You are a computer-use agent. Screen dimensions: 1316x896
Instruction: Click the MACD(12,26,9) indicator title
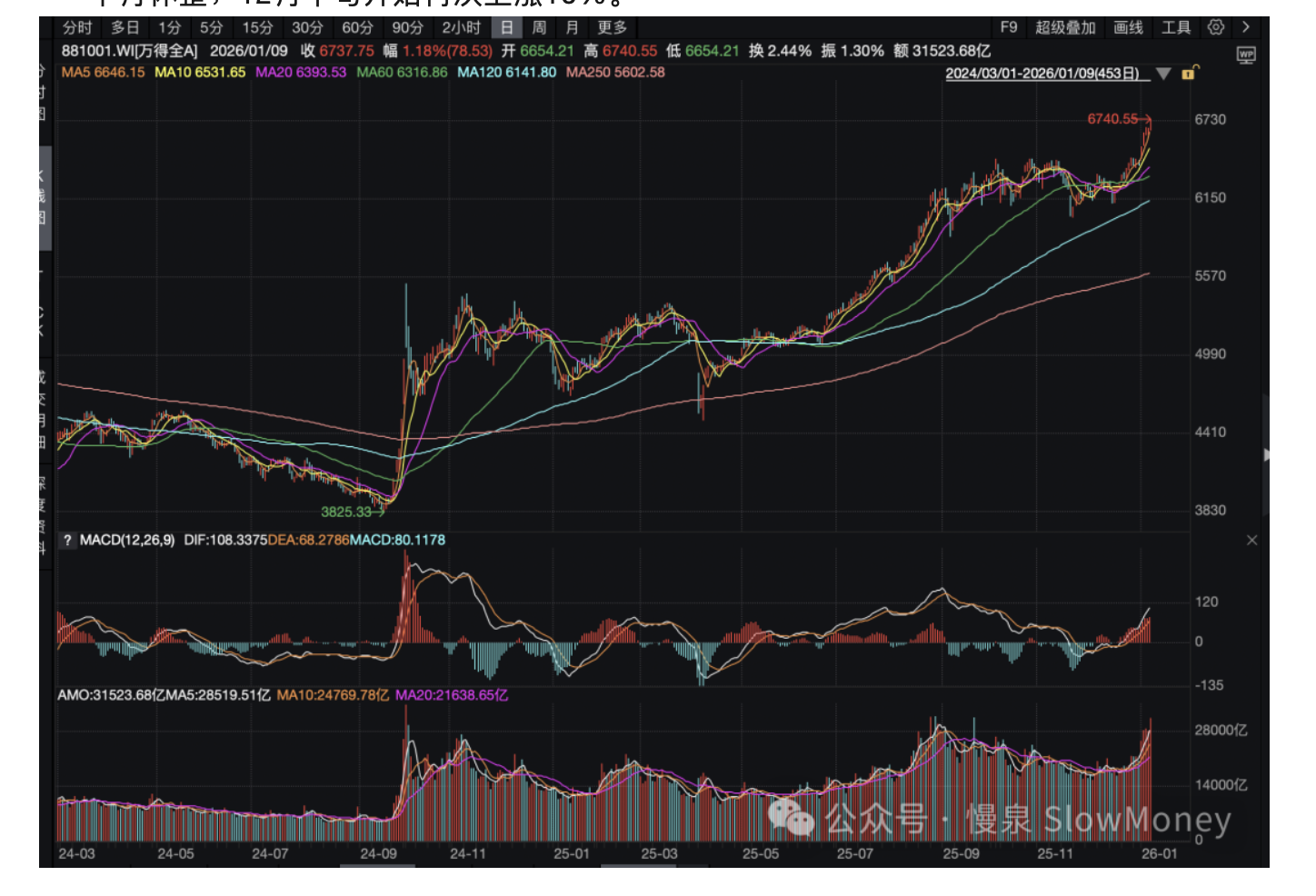coord(127,540)
